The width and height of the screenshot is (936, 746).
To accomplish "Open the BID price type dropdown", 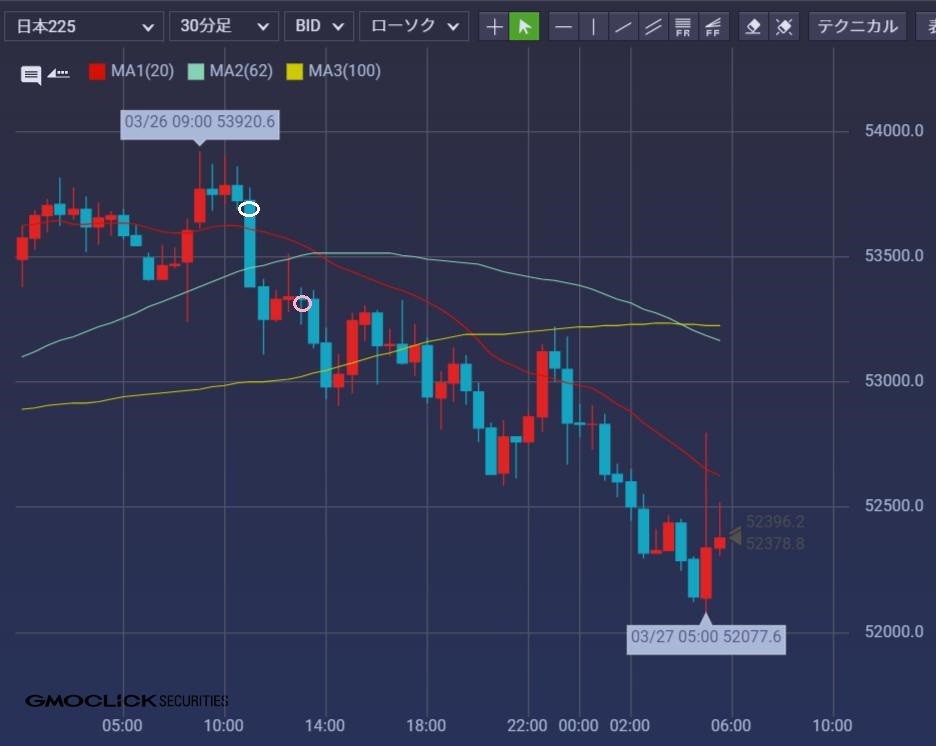I will [318, 27].
